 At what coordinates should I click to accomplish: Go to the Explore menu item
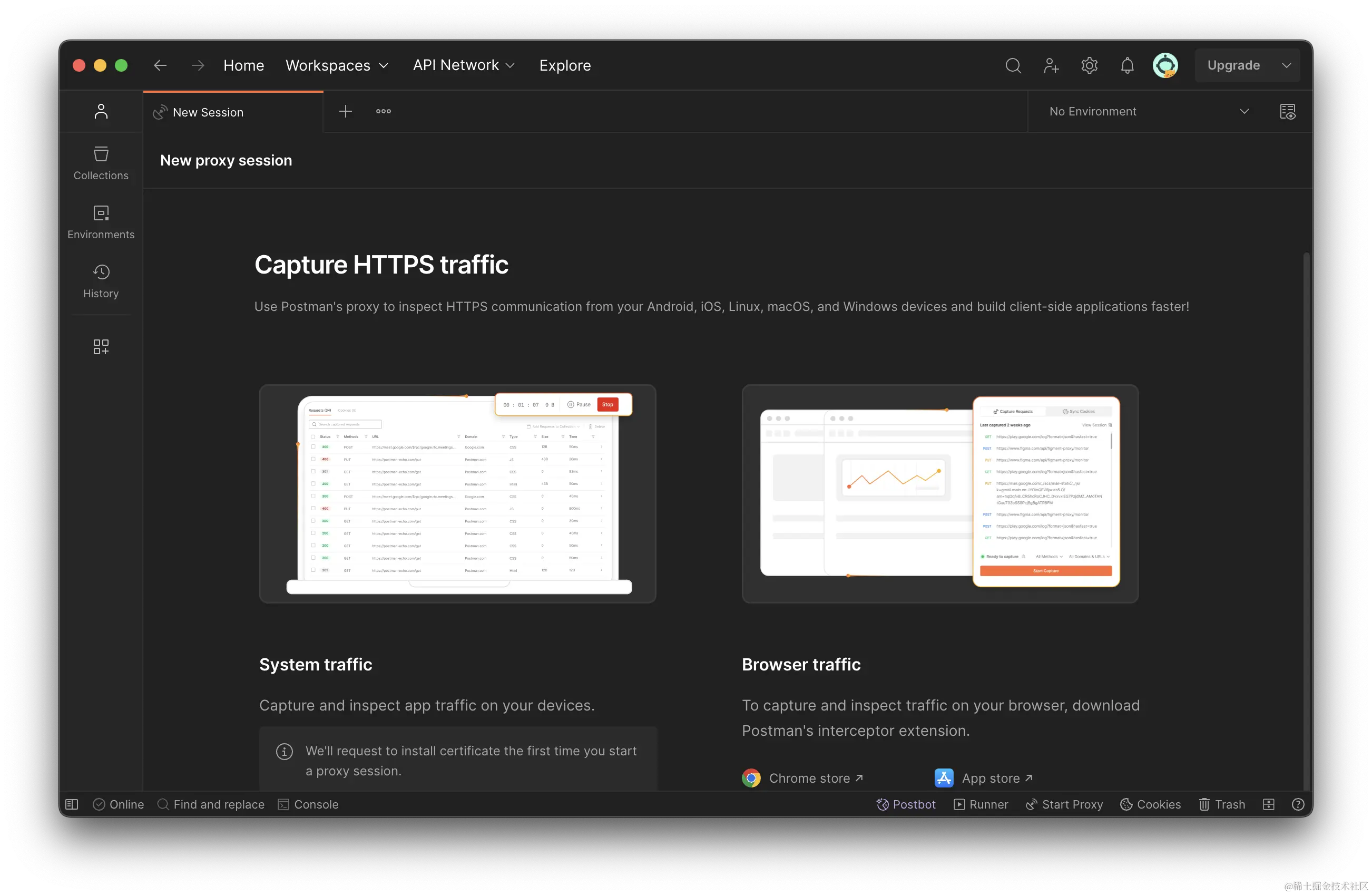(565, 66)
